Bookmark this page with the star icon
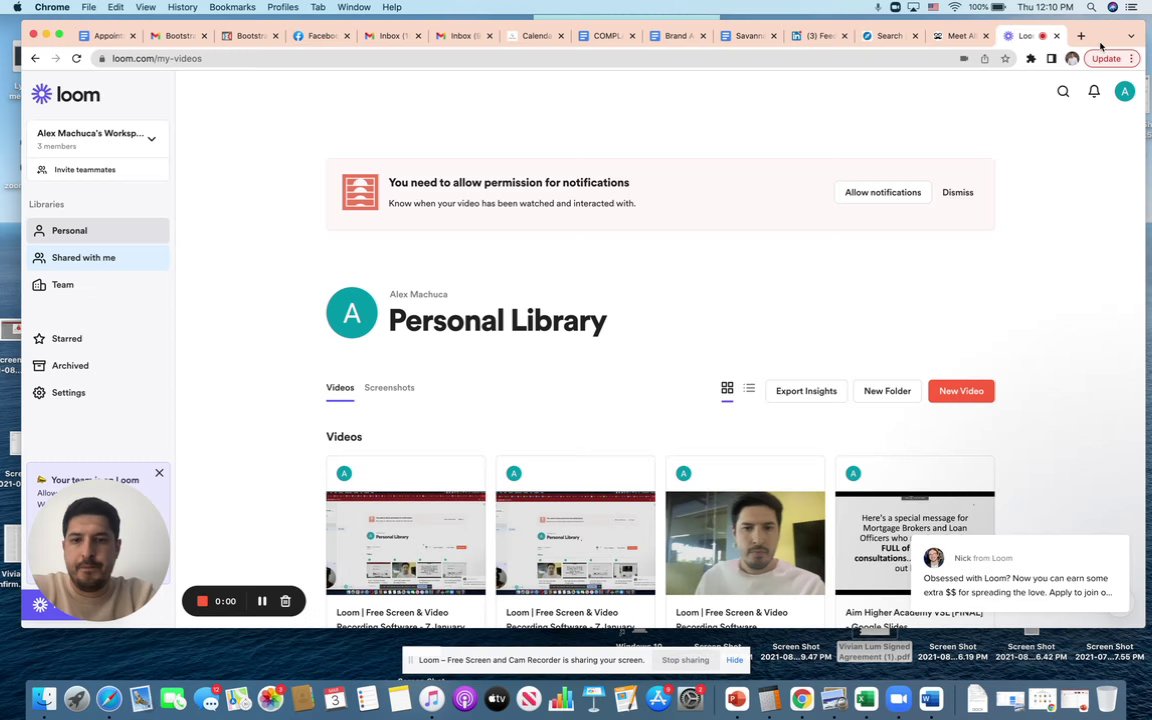The width and height of the screenshot is (1152, 720). tap(1005, 59)
